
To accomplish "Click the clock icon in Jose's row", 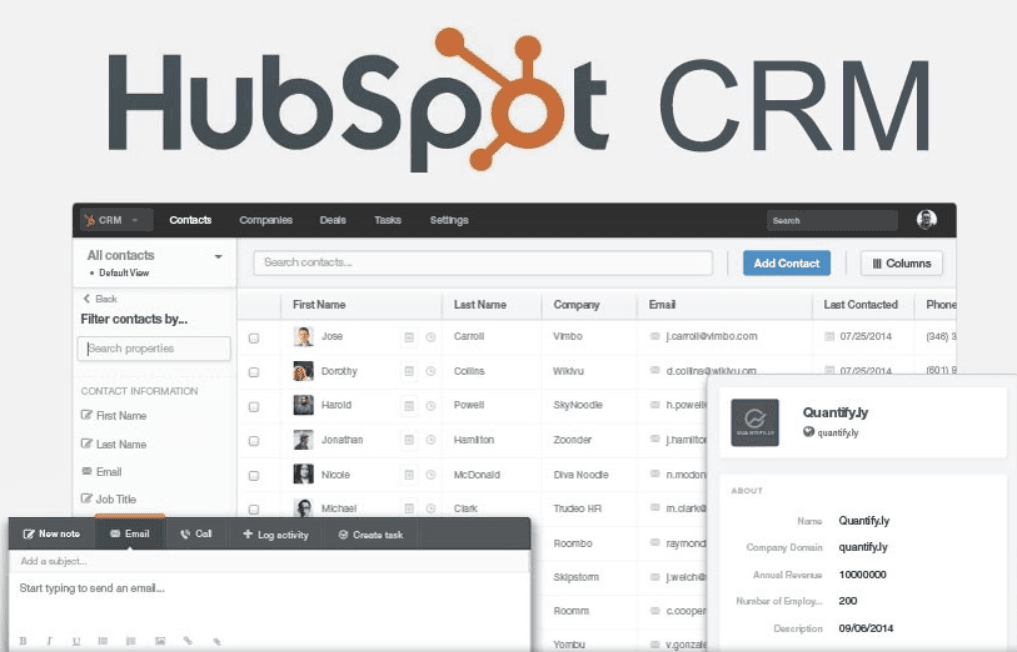I will click(x=431, y=338).
